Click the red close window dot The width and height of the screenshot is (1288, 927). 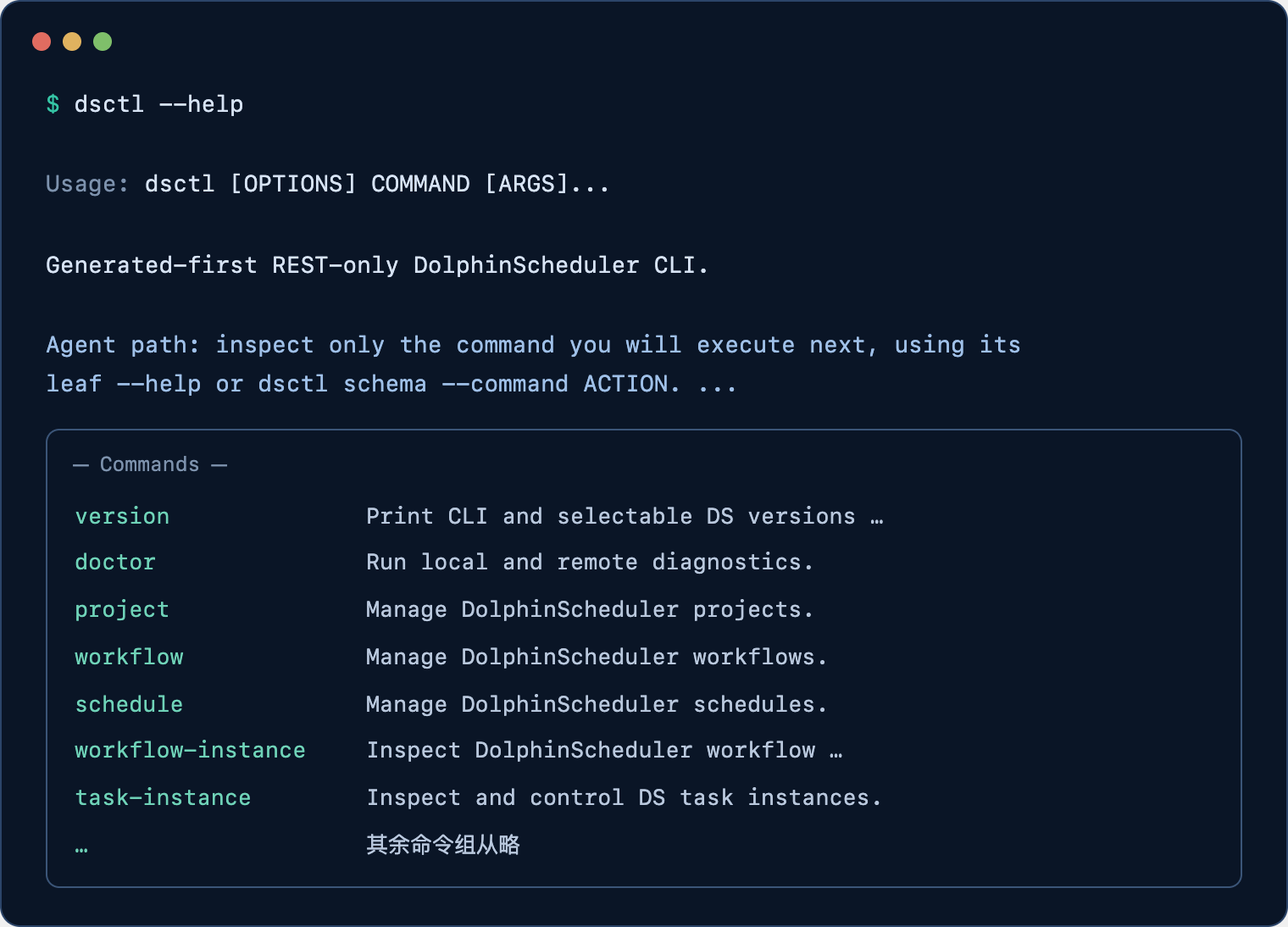[x=42, y=42]
